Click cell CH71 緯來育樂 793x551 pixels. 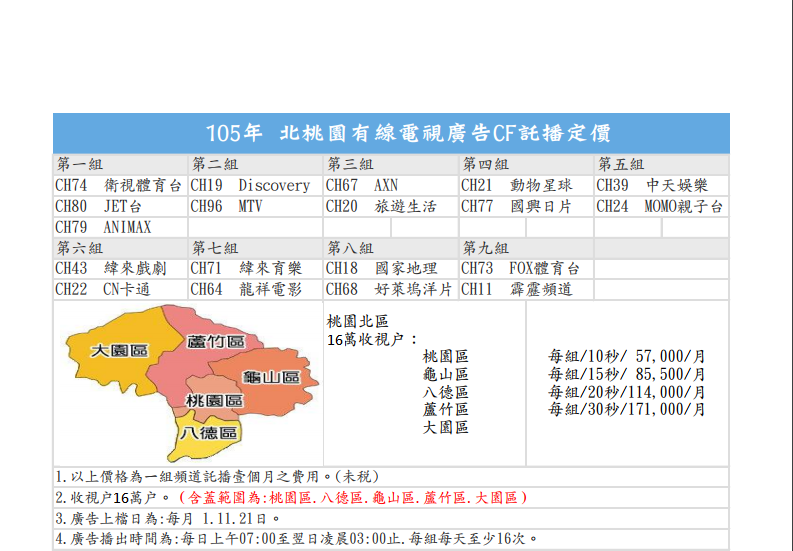tap(255, 269)
